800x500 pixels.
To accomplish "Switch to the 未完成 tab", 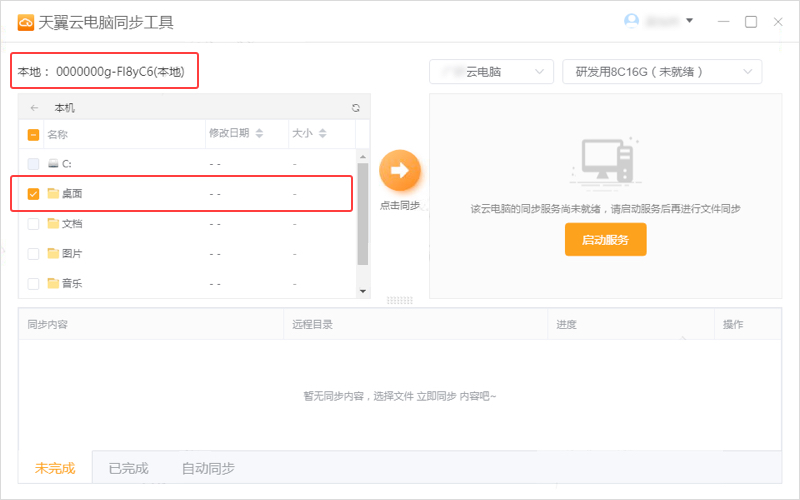I will coord(55,468).
